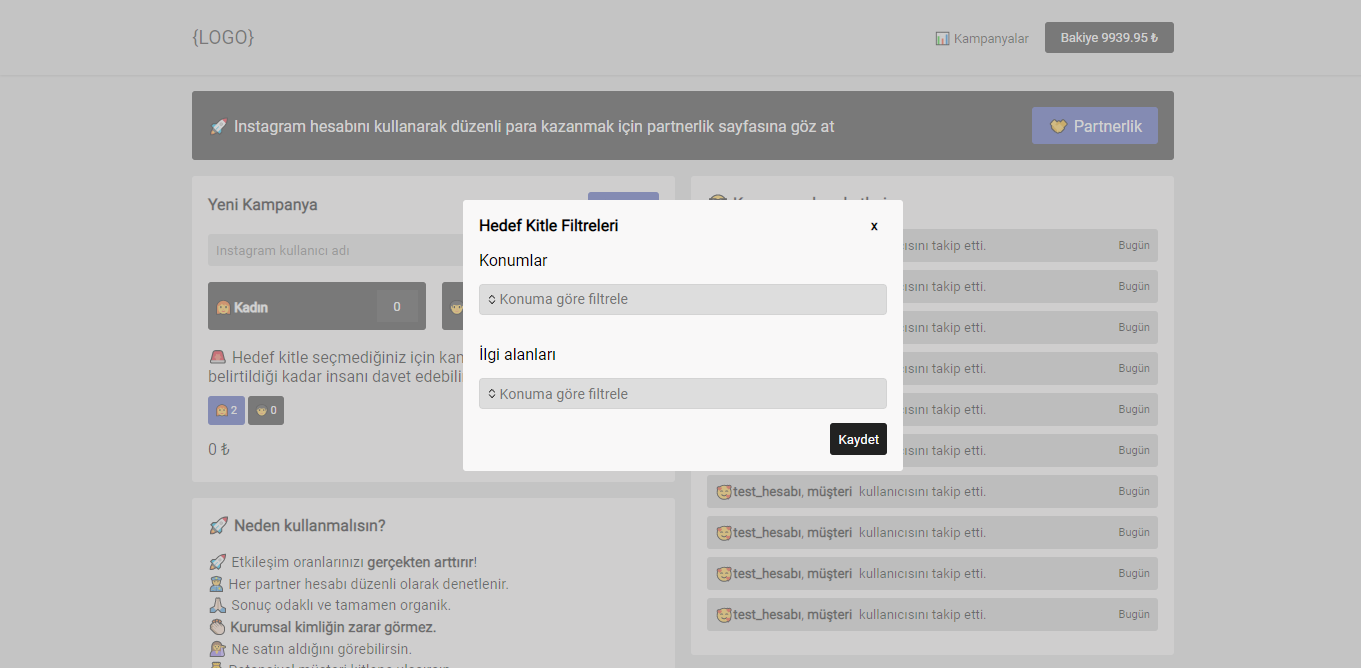The height and width of the screenshot is (668, 1361).
Task: Click the Bakiye 9939.95 ₺ button
Action: tap(1109, 37)
